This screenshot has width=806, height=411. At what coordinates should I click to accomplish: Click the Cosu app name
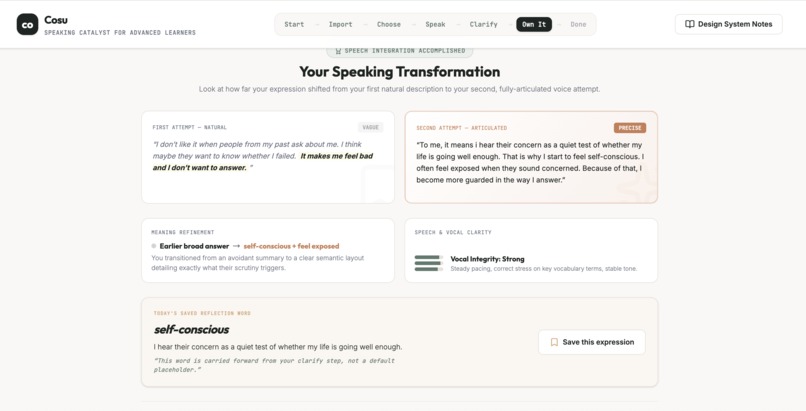(x=56, y=20)
